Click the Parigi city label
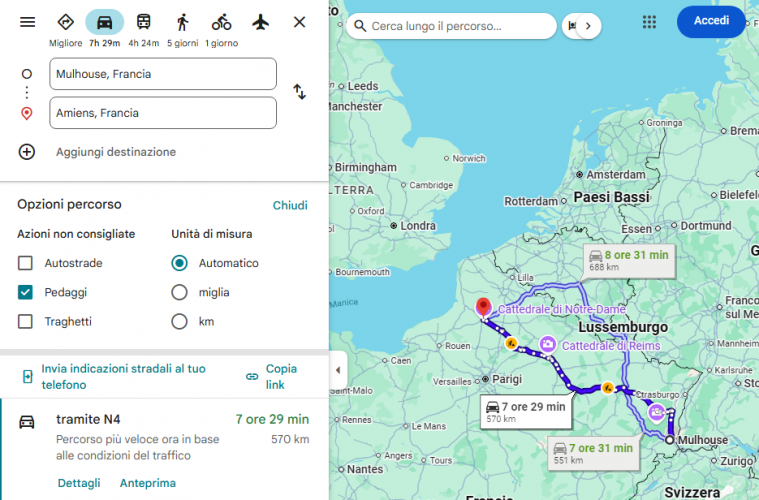The image size is (759, 500). point(507,379)
